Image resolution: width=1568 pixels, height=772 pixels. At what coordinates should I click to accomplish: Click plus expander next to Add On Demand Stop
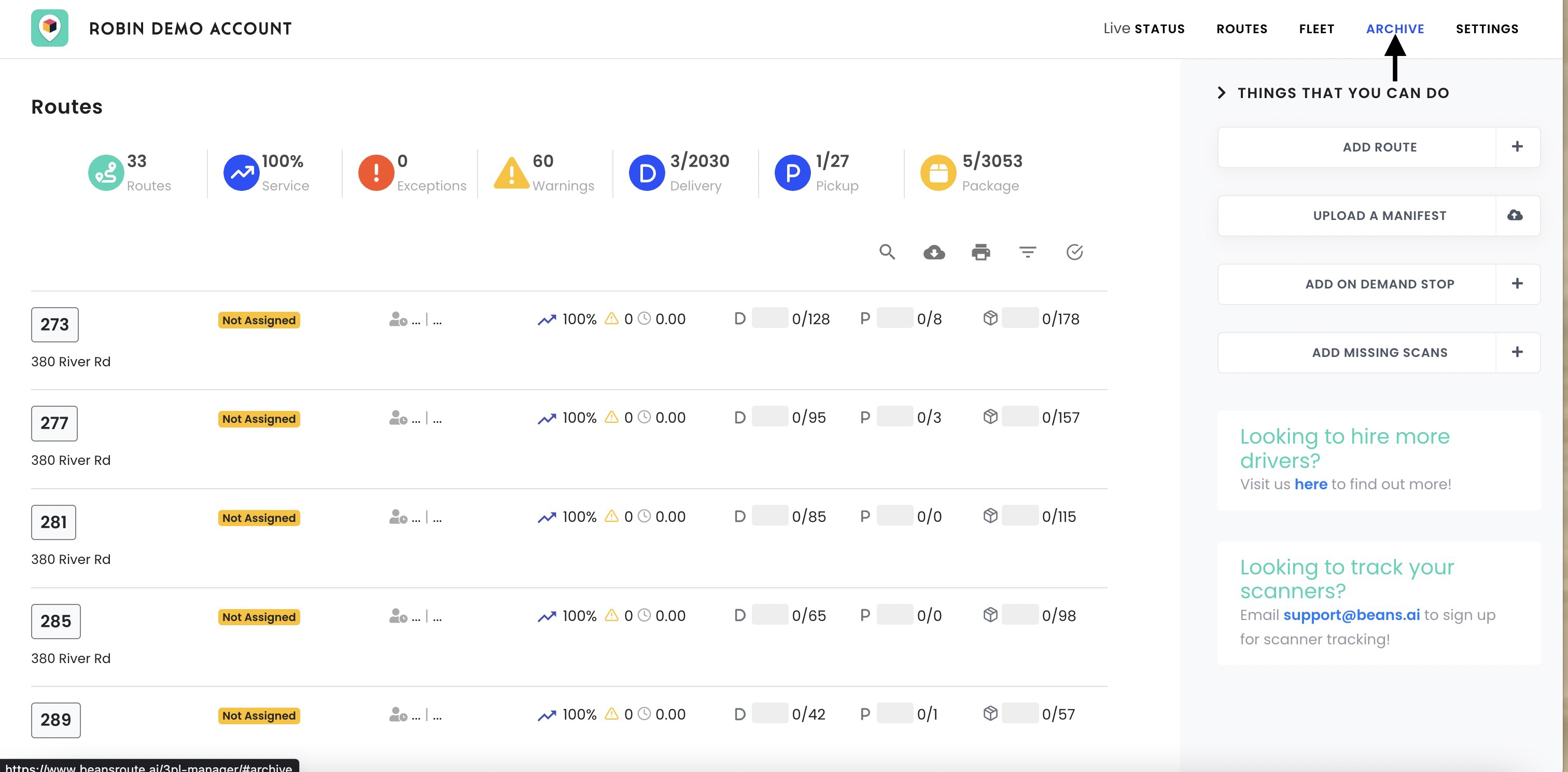[1517, 283]
